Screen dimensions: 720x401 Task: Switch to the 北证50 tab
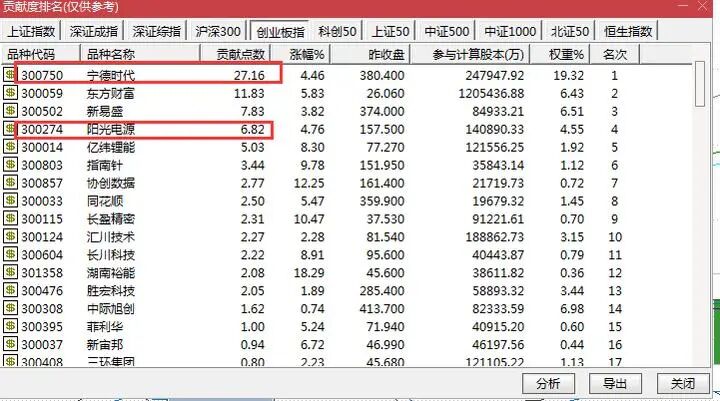point(570,31)
